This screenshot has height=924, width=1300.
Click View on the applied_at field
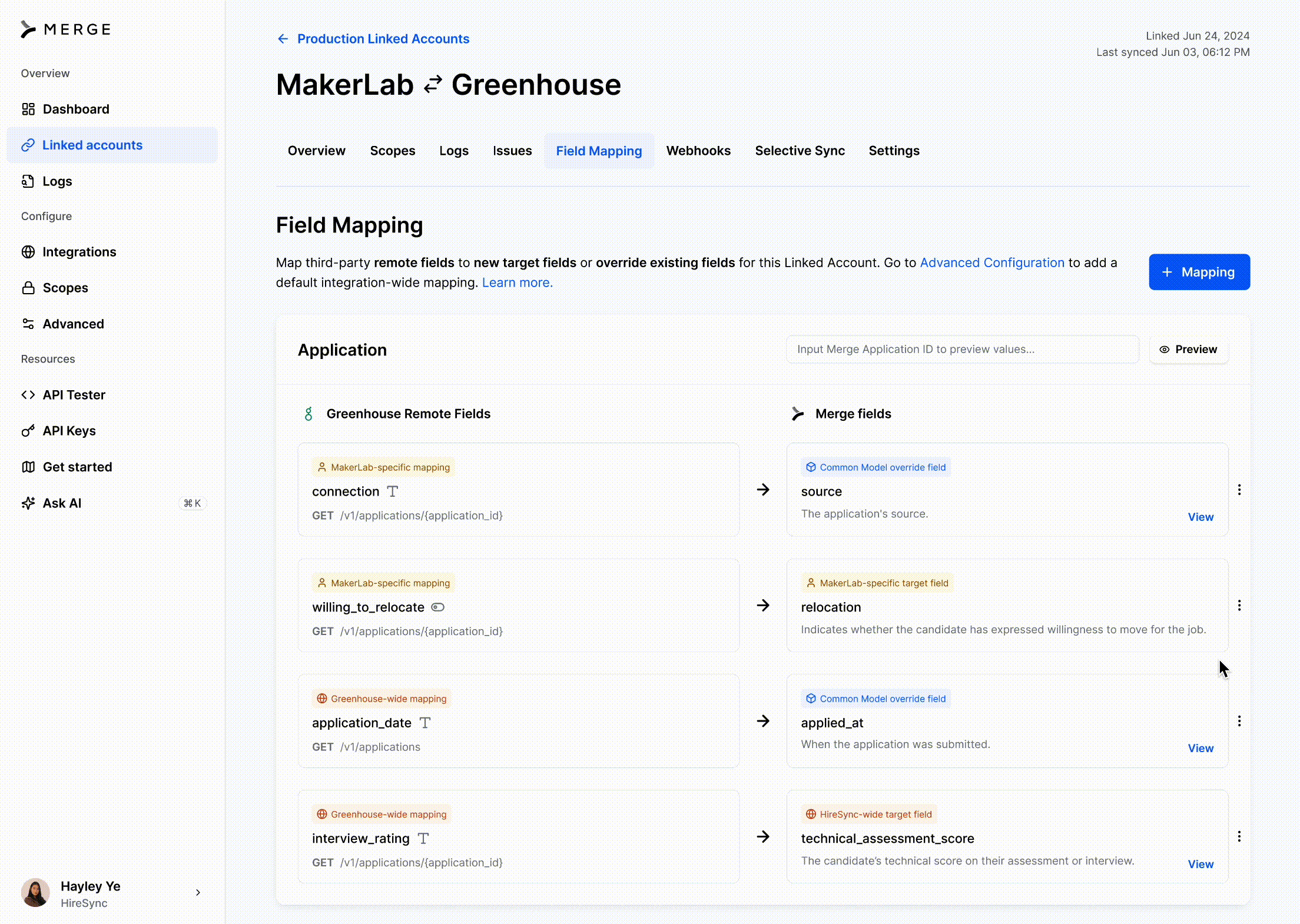pos(1200,748)
